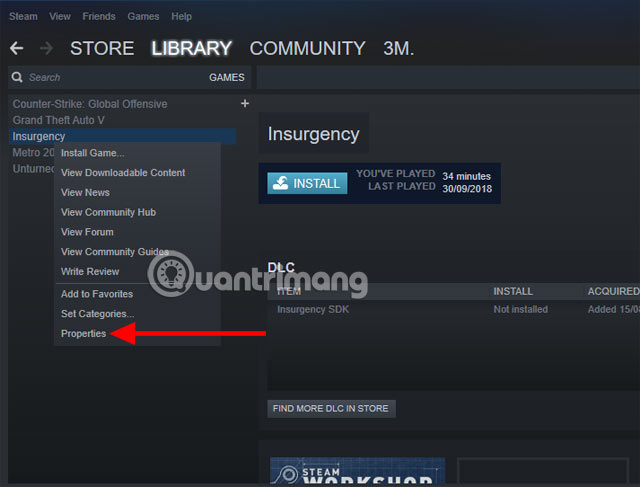The height and width of the screenshot is (487, 640).
Task: Click FIND MORE DLC IN STORE
Action: point(331,409)
